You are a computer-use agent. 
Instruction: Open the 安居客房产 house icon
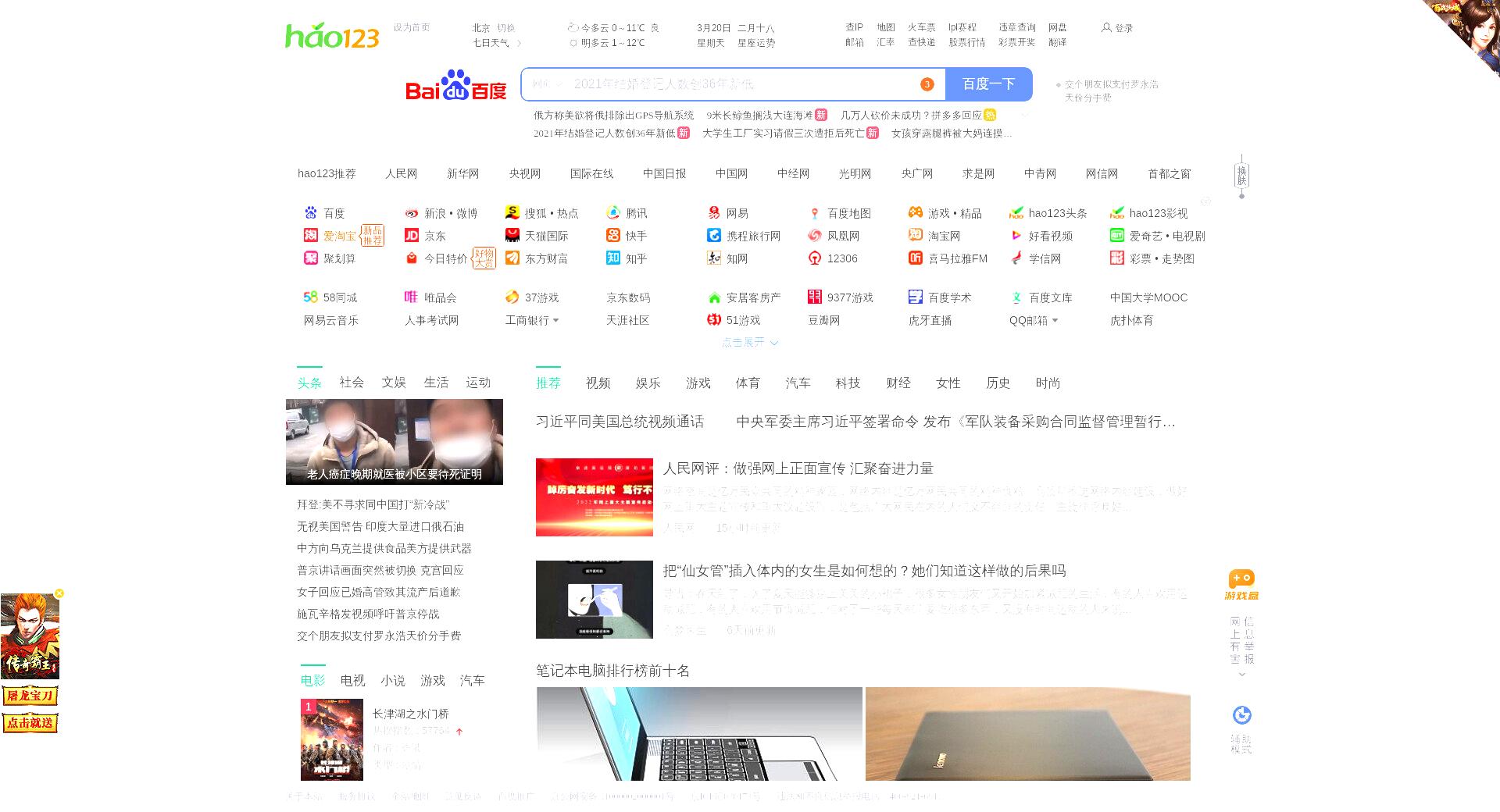pyautogui.click(x=714, y=297)
